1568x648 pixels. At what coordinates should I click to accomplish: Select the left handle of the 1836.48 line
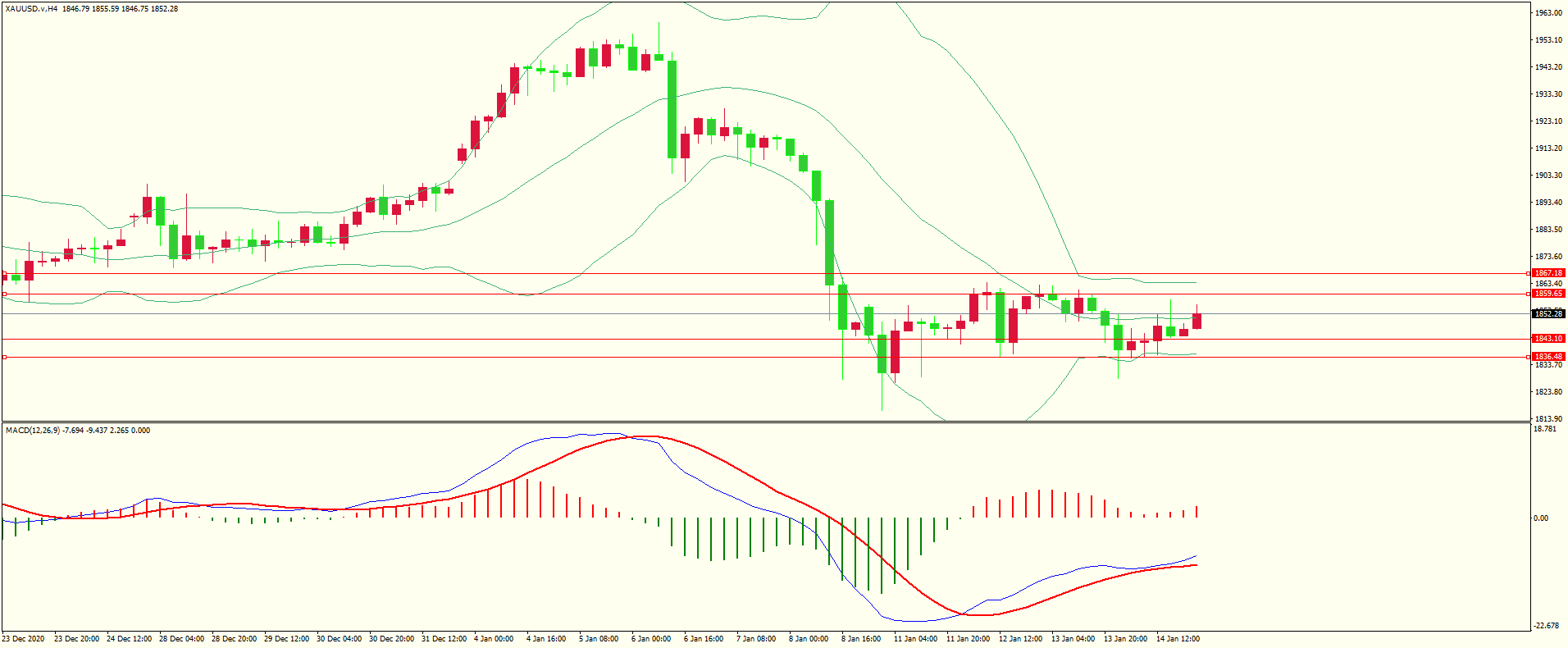click(x=4, y=357)
